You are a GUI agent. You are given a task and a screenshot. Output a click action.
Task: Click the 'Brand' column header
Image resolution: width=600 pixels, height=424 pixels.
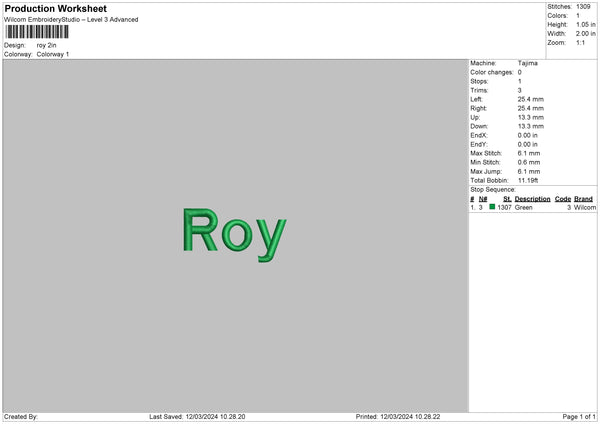(584, 199)
